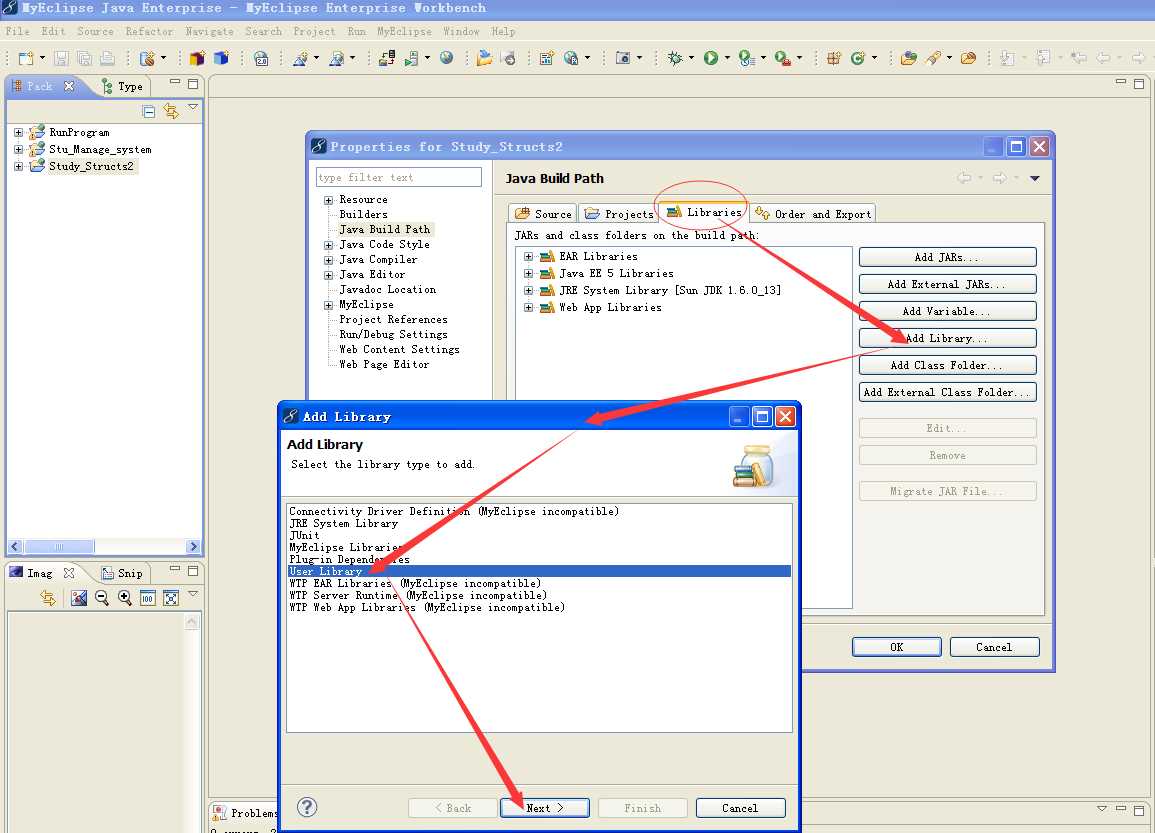The width and height of the screenshot is (1155, 833).
Task: Click the New wizard toolbar icon
Action: (x=26, y=58)
